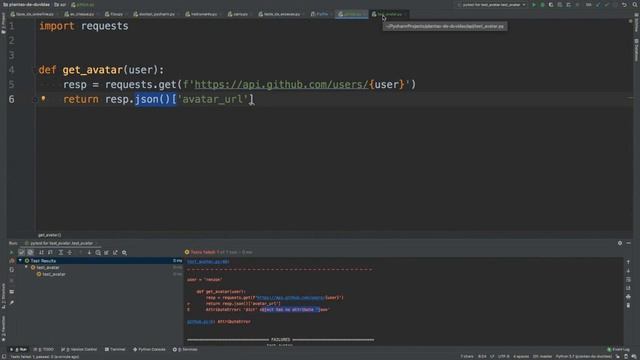Open the Python Console tool window
The height and width of the screenshot is (360, 640).
pyautogui.click(x=149, y=349)
